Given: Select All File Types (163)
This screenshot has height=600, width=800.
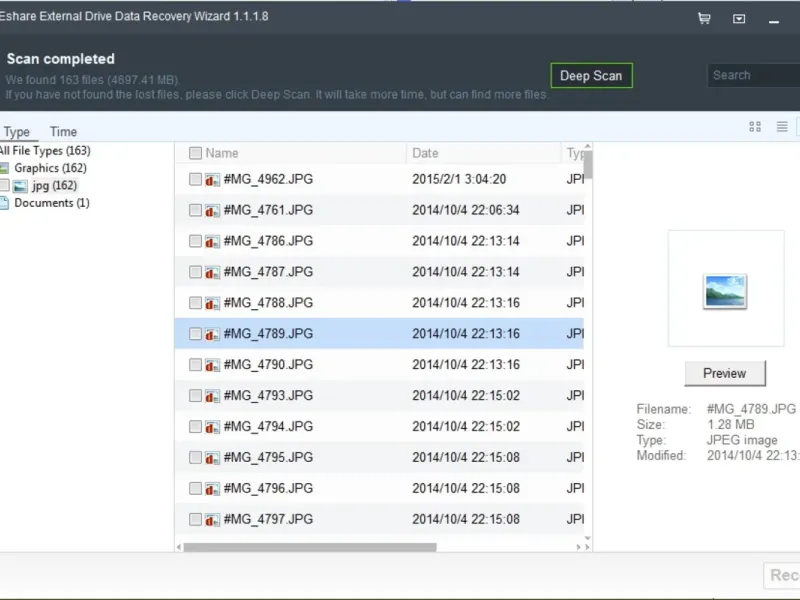Looking at the screenshot, I should (45, 151).
